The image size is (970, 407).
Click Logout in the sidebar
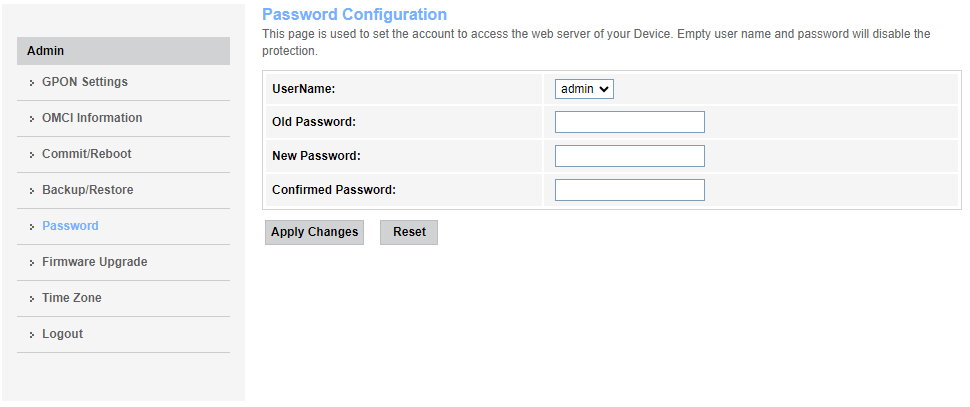coord(62,334)
